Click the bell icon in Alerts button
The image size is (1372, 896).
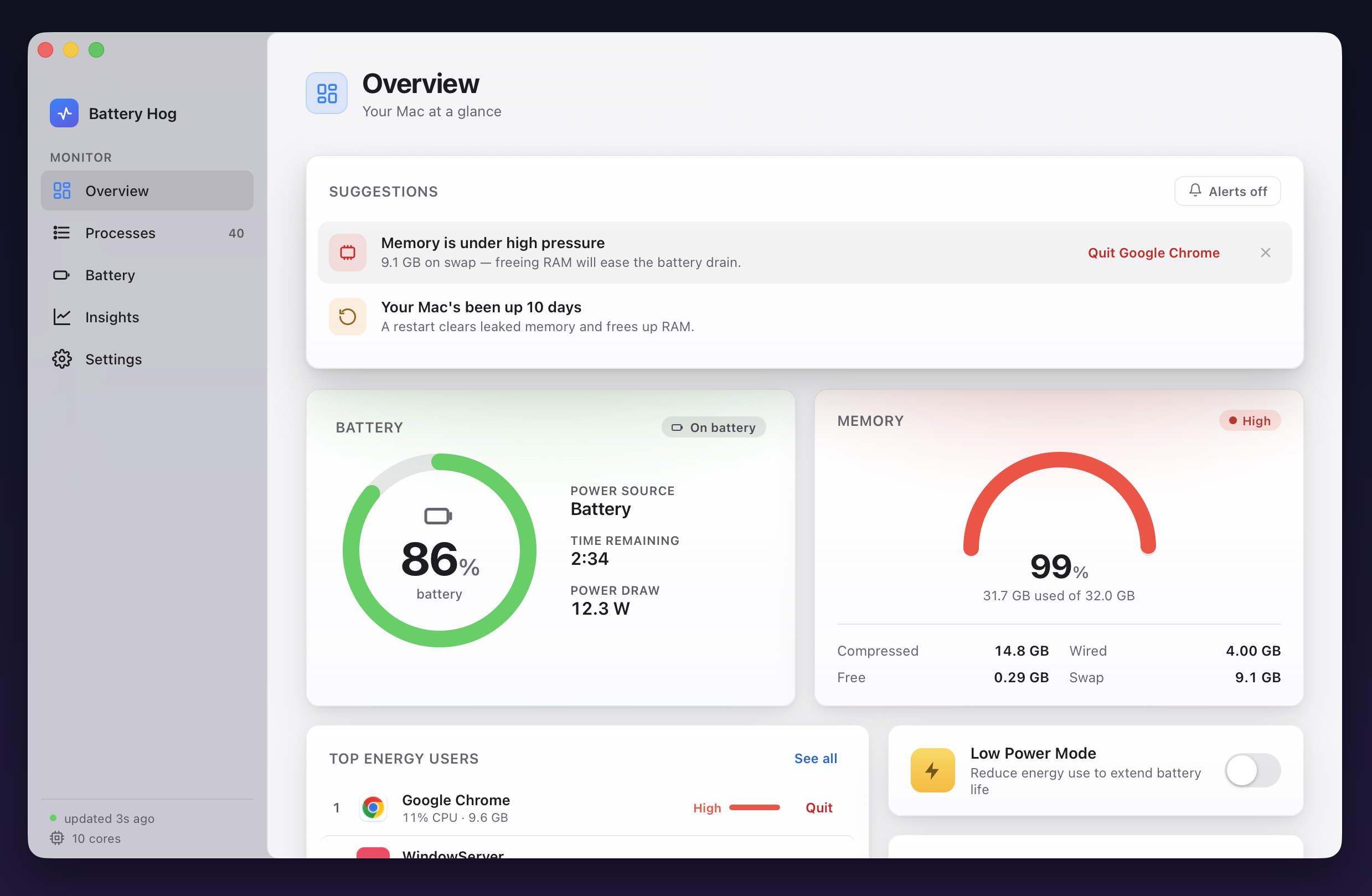[1195, 190]
